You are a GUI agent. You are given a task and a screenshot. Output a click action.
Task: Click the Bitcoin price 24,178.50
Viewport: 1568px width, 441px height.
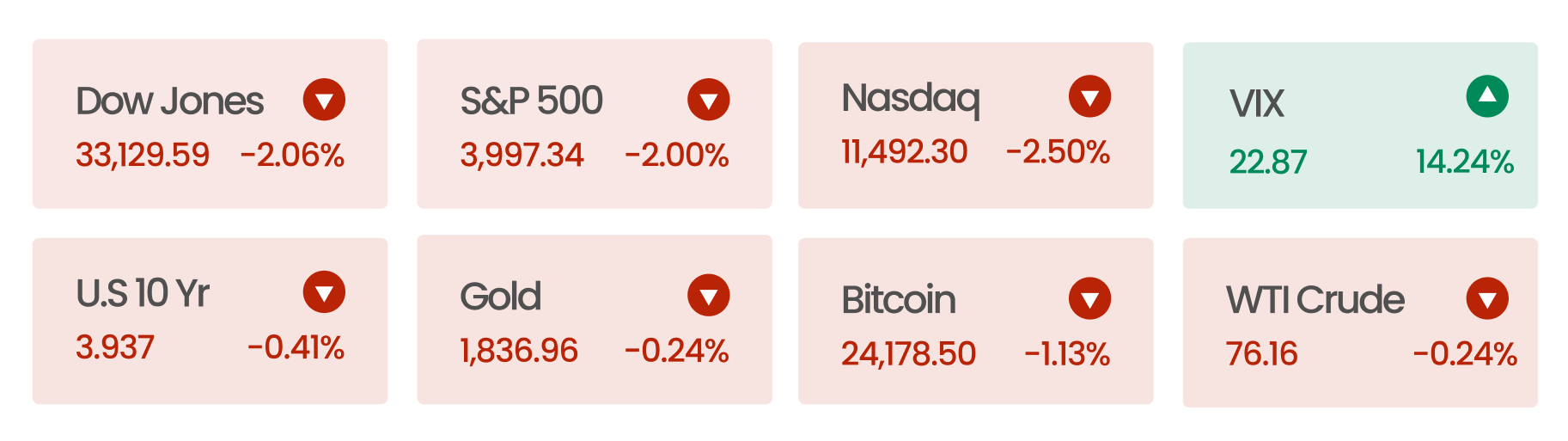tap(908, 353)
